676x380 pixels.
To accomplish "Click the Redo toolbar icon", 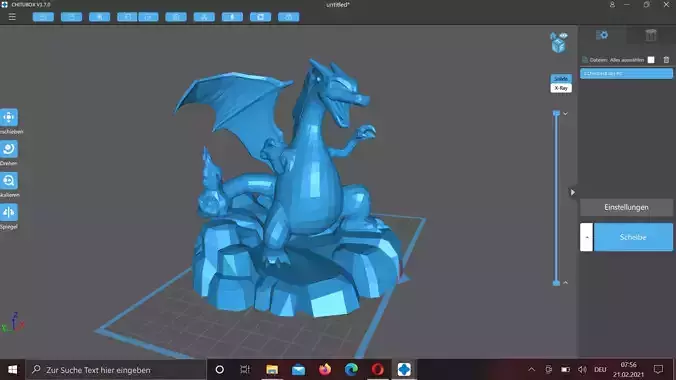I will [x=148, y=17].
